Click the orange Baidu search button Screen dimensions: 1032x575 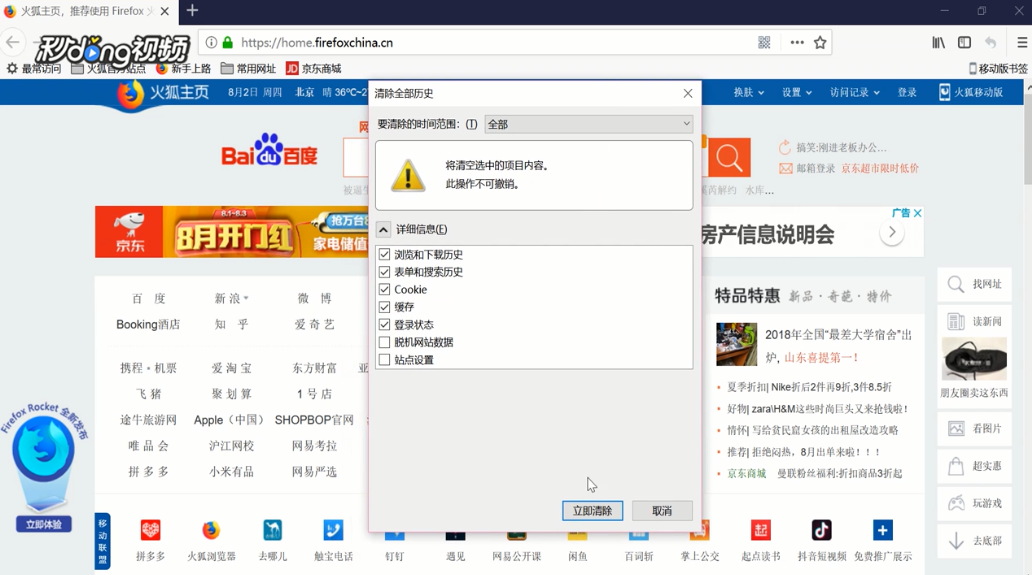pos(729,158)
